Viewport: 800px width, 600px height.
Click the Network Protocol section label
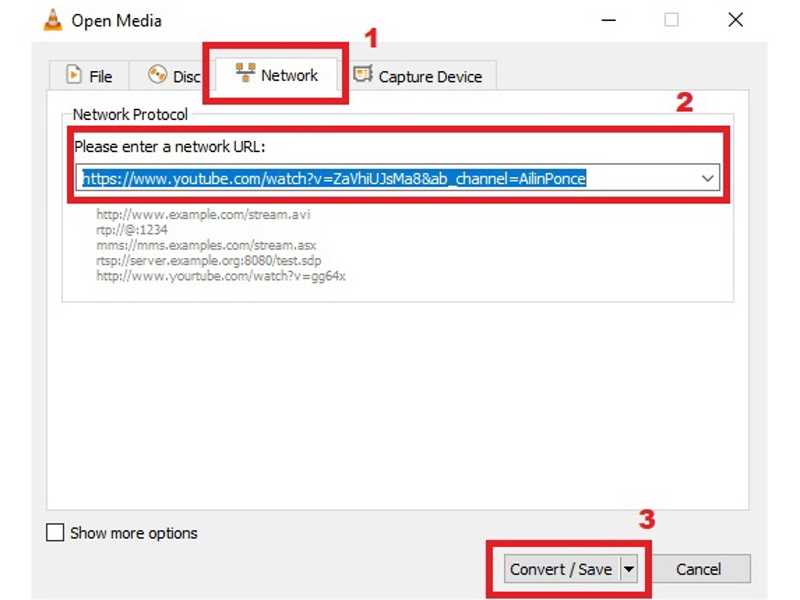(129, 114)
